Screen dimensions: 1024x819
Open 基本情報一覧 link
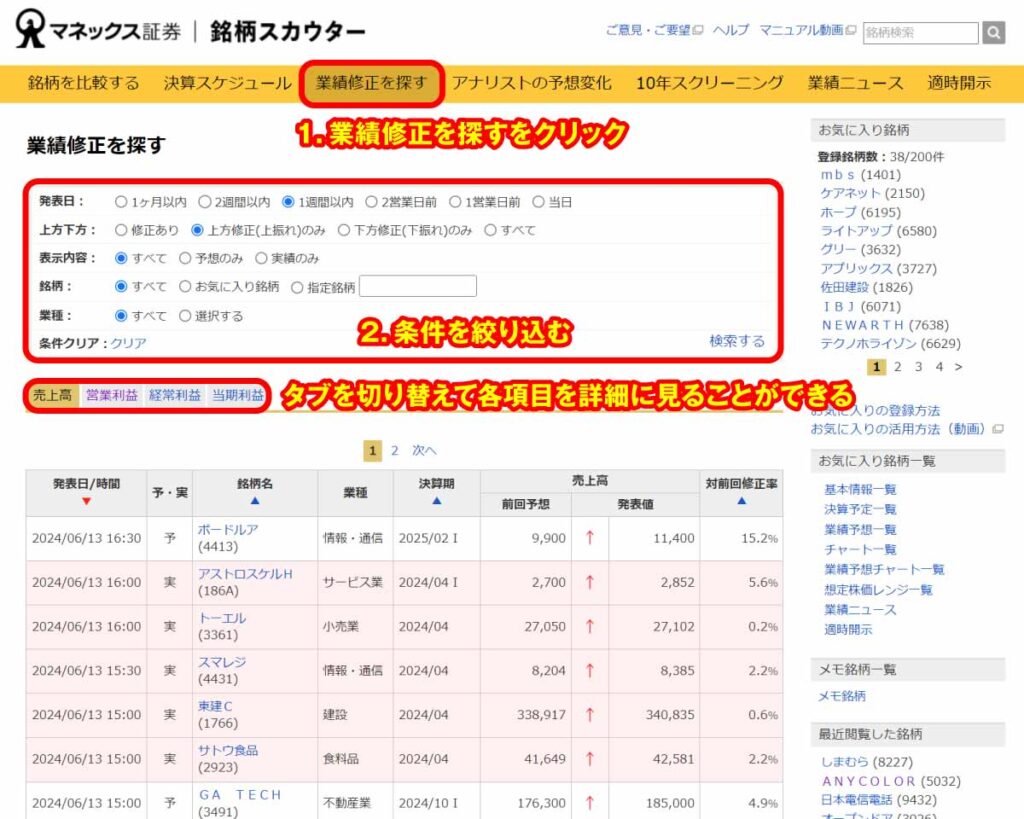click(860, 489)
